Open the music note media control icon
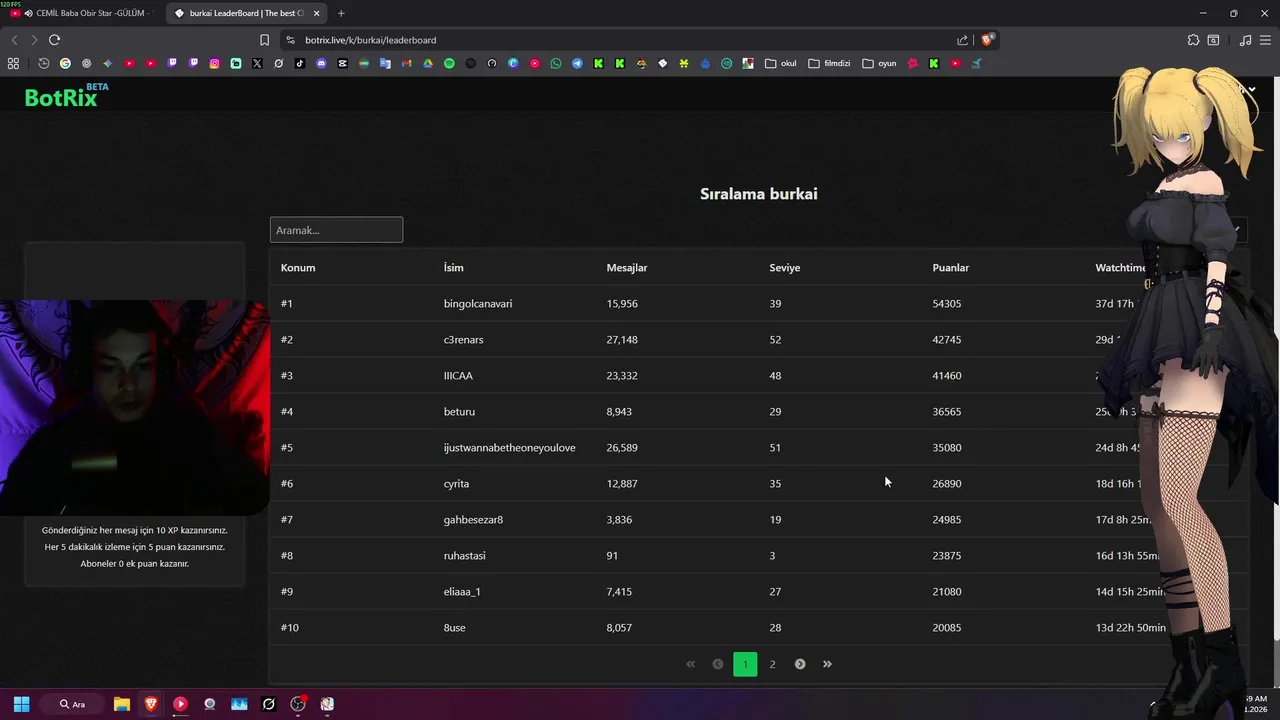 [x=1245, y=40]
